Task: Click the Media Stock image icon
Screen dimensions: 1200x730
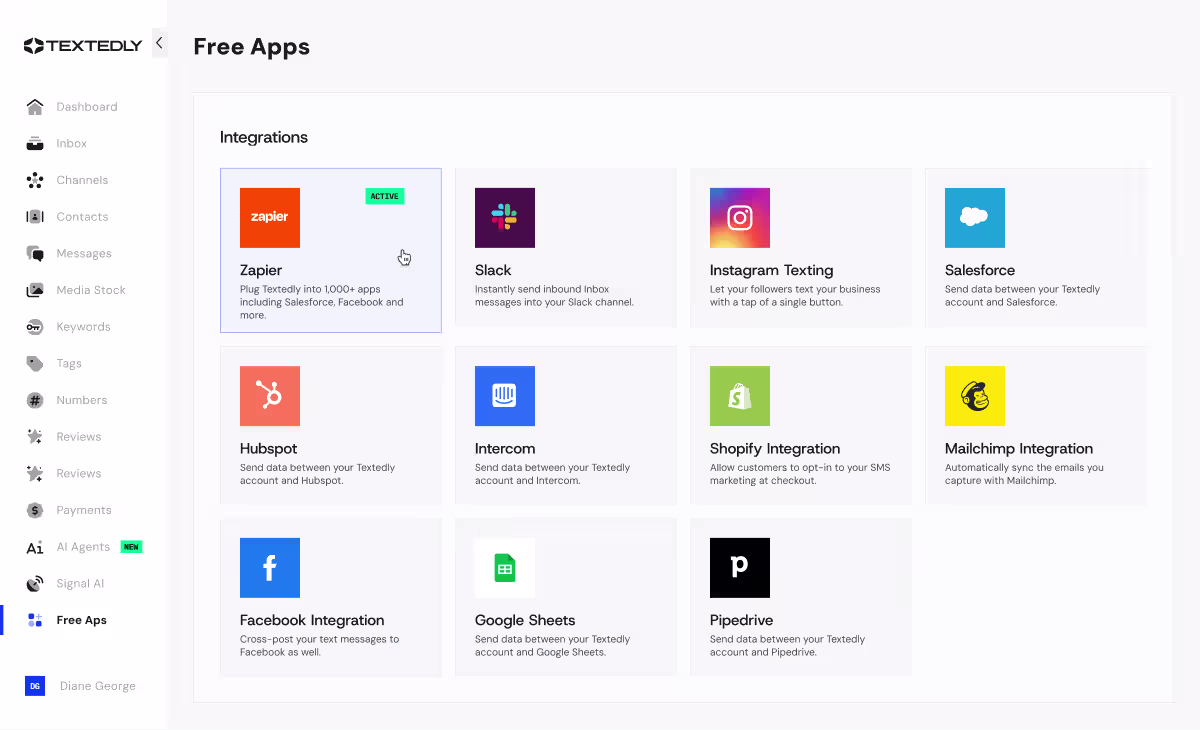Action: pyautogui.click(x=35, y=290)
